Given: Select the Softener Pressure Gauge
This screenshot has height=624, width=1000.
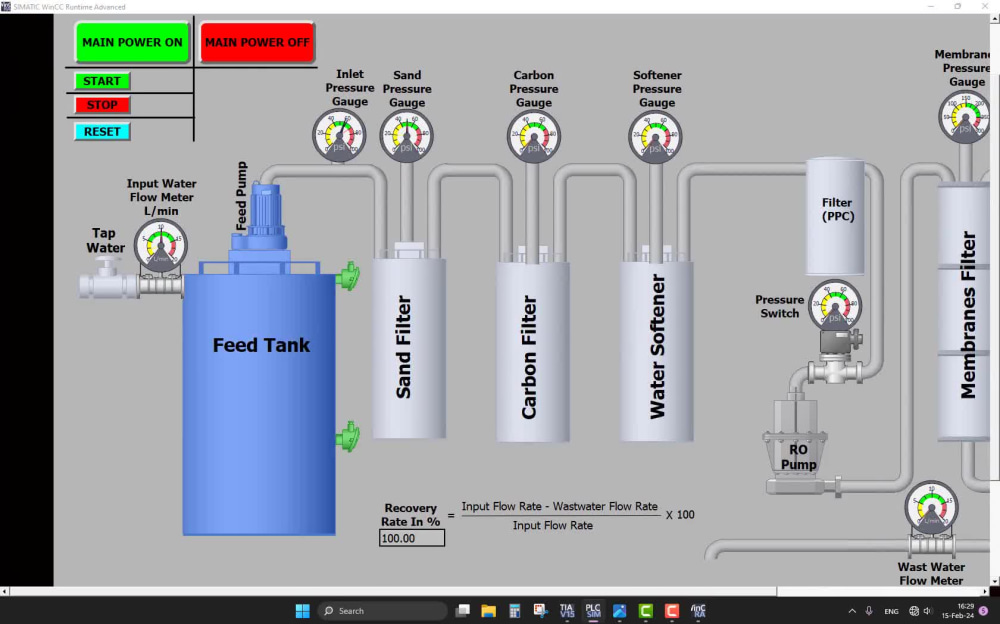Looking at the screenshot, I should (x=656, y=135).
